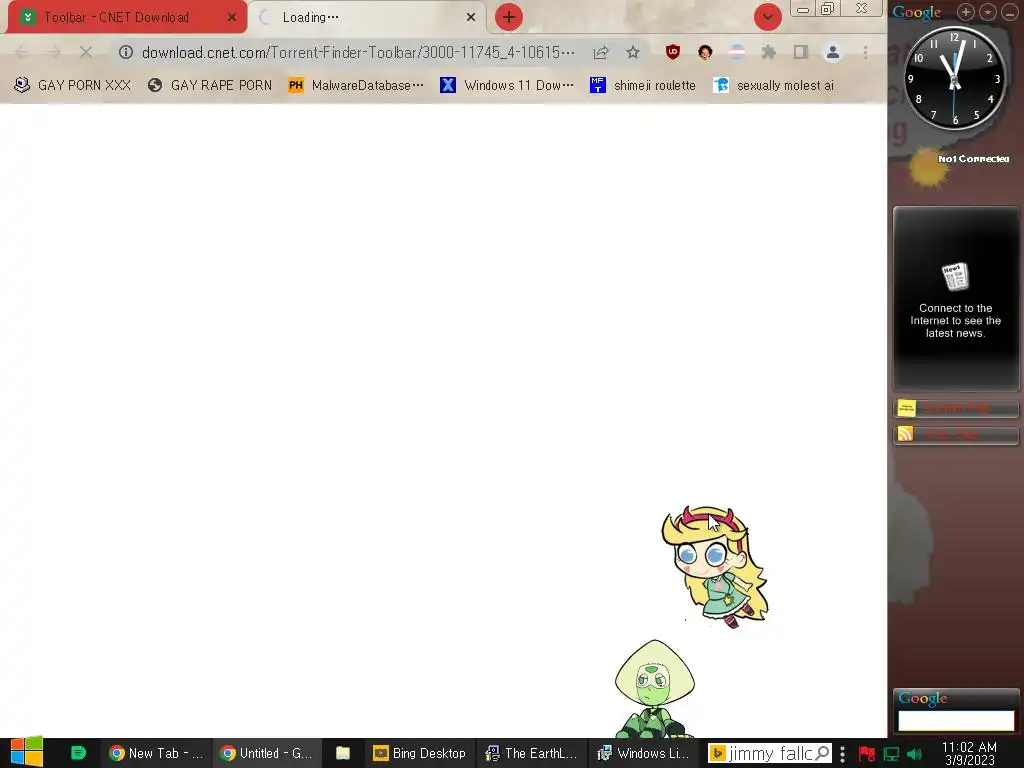Viewport: 1024px width, 768px height.
Task: Open the Extensions puzzle piece menu
Action: [x=769, y=52]
